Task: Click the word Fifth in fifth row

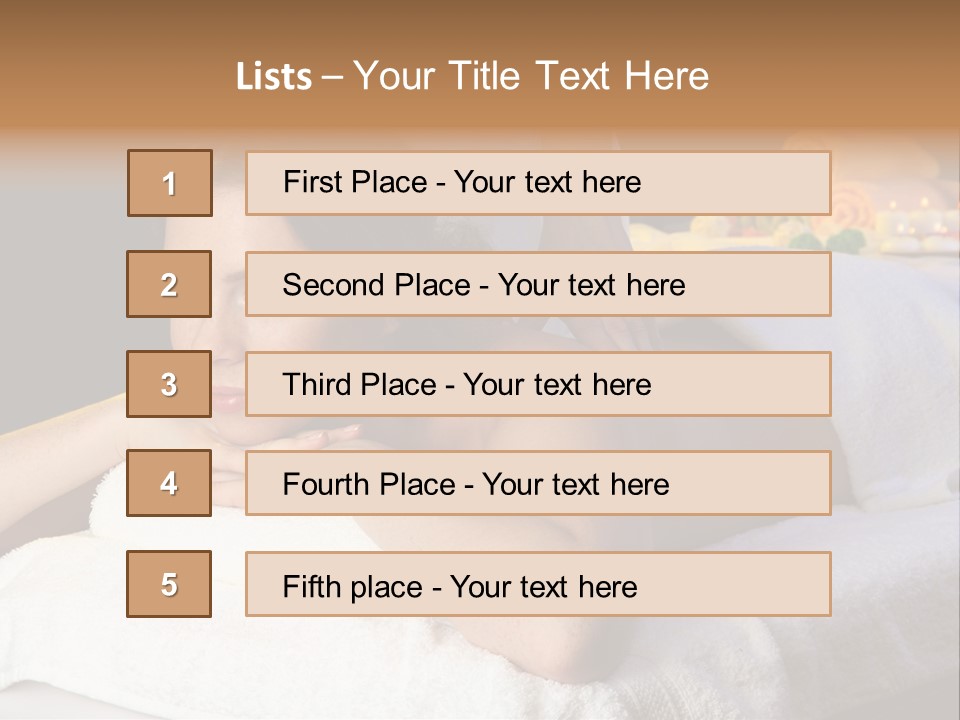Action: coord(311,587)
